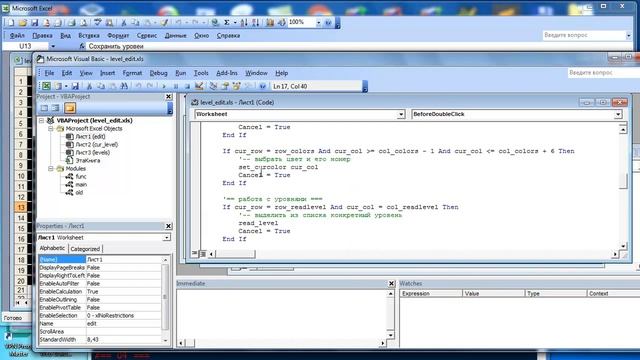Click Spelling check icon in Excel toolbar

click(98, 22)
